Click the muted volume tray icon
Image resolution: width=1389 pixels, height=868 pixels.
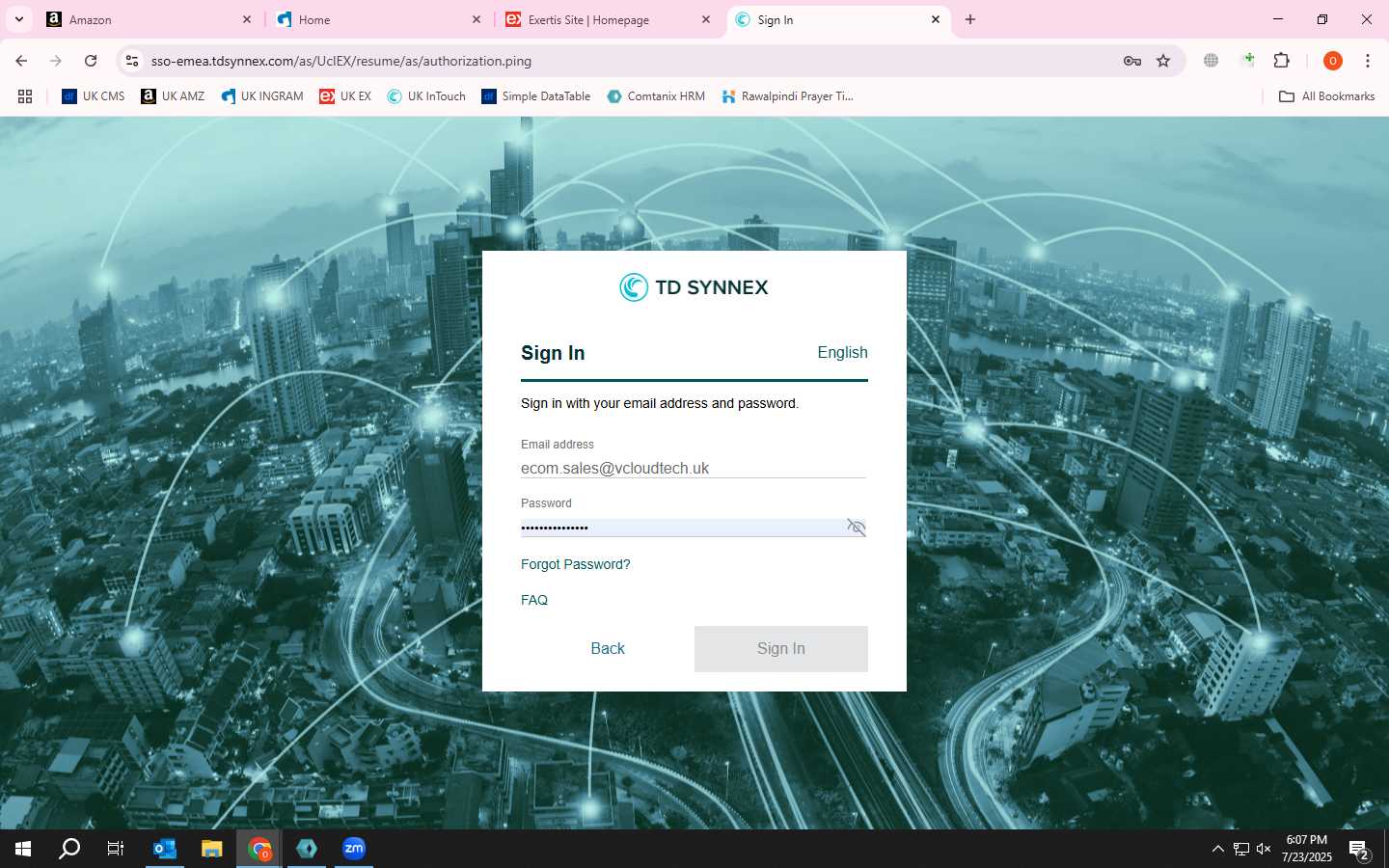point(1265,849)
